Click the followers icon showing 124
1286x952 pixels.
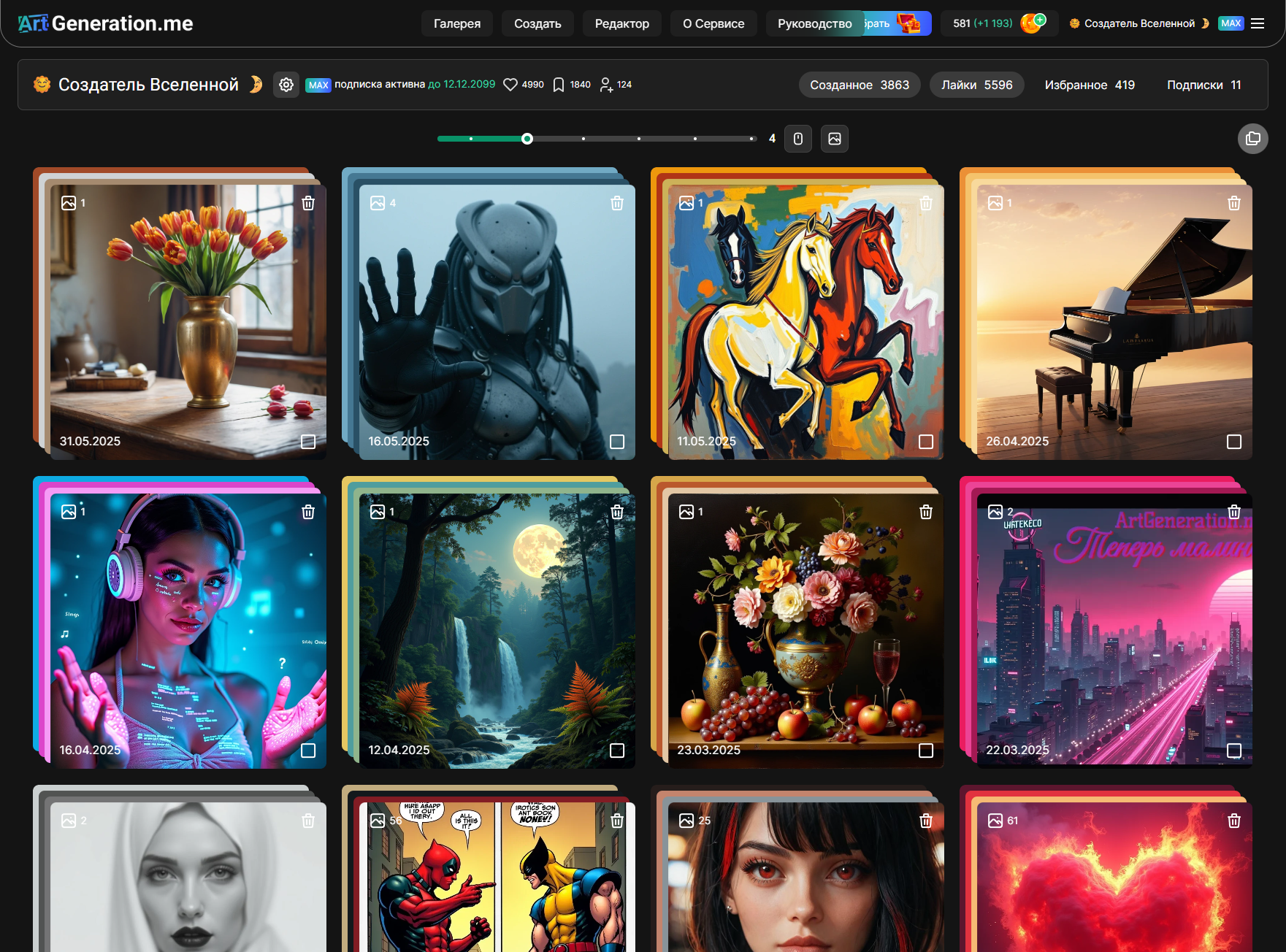(x=606, y=85)
